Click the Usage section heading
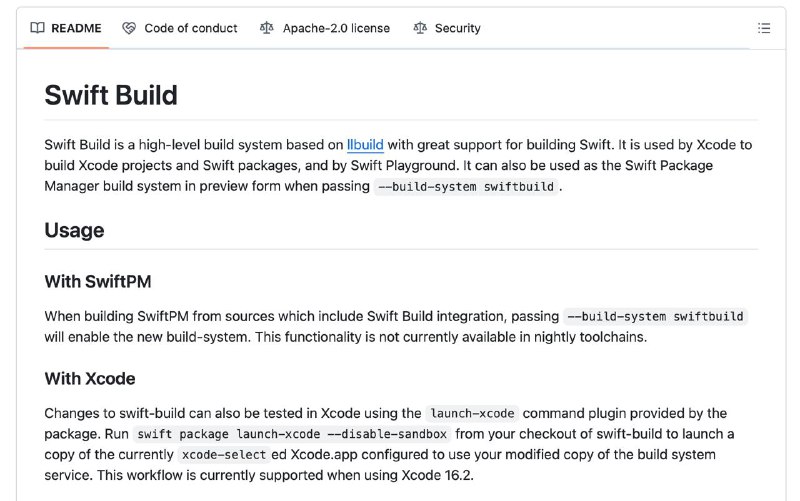 (x=74, y=231)
